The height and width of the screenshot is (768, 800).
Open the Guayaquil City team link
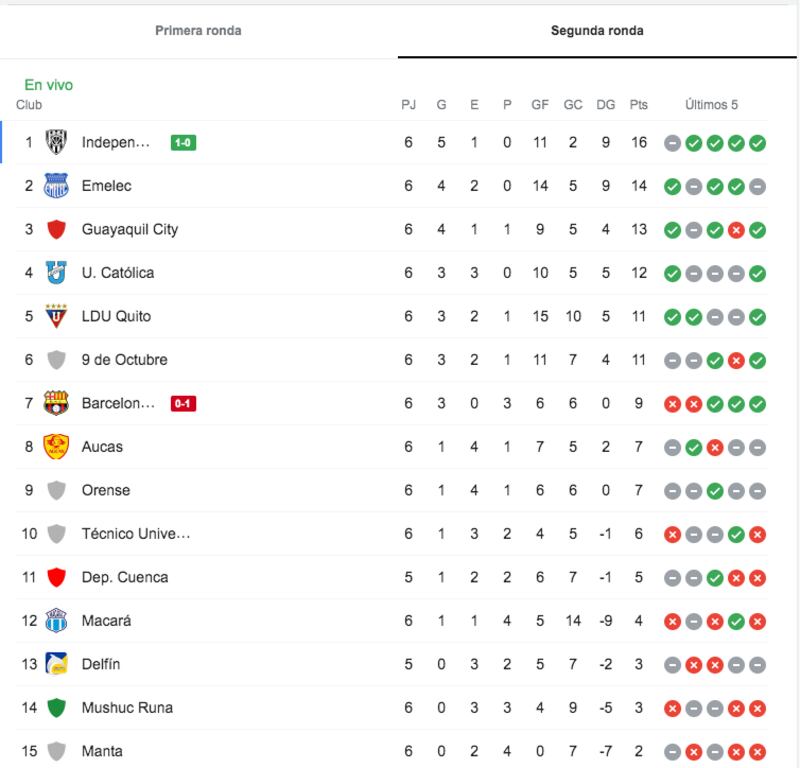tap(130, 230)
